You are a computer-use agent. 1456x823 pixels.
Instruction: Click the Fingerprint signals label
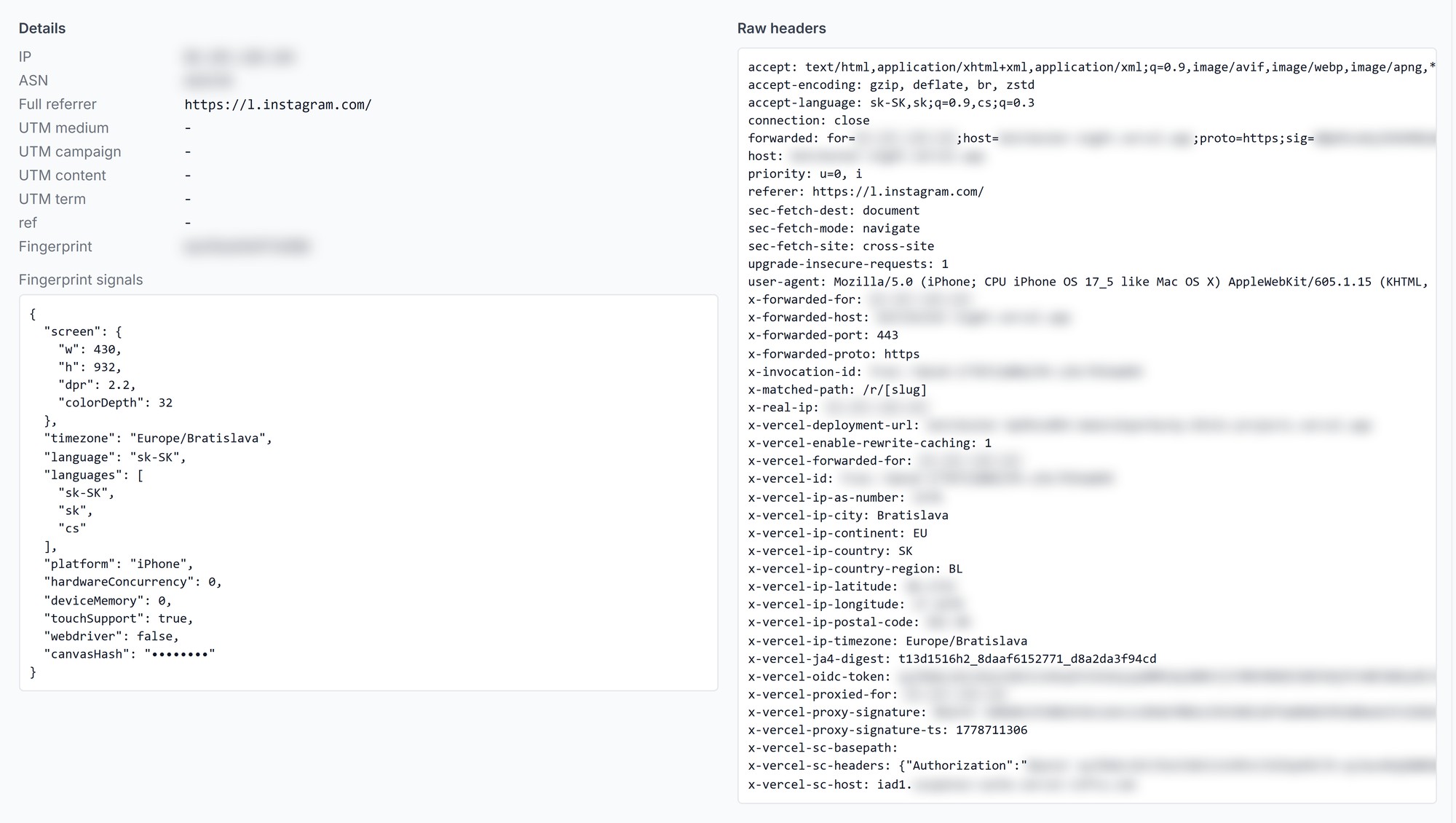point(81,280)
